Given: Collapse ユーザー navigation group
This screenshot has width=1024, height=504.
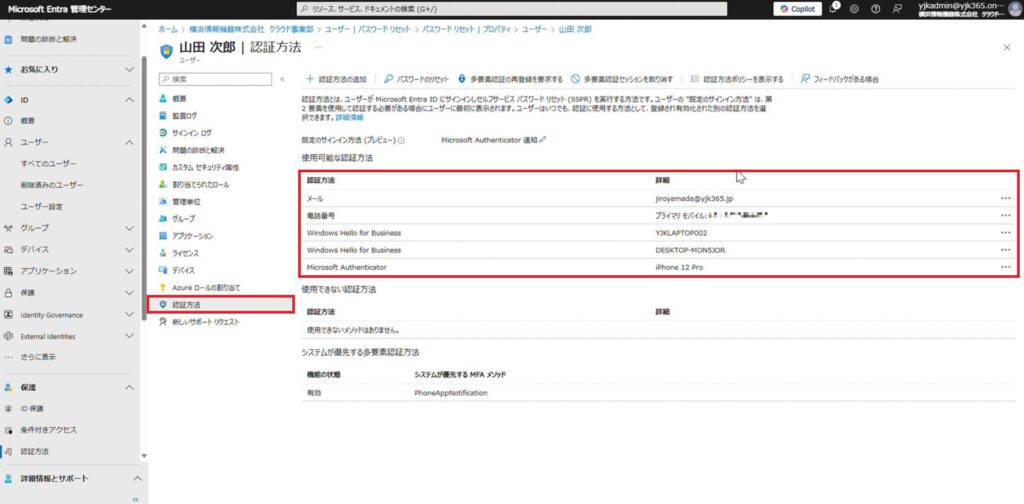Looking at the screenshot, I should pos(129,142).
